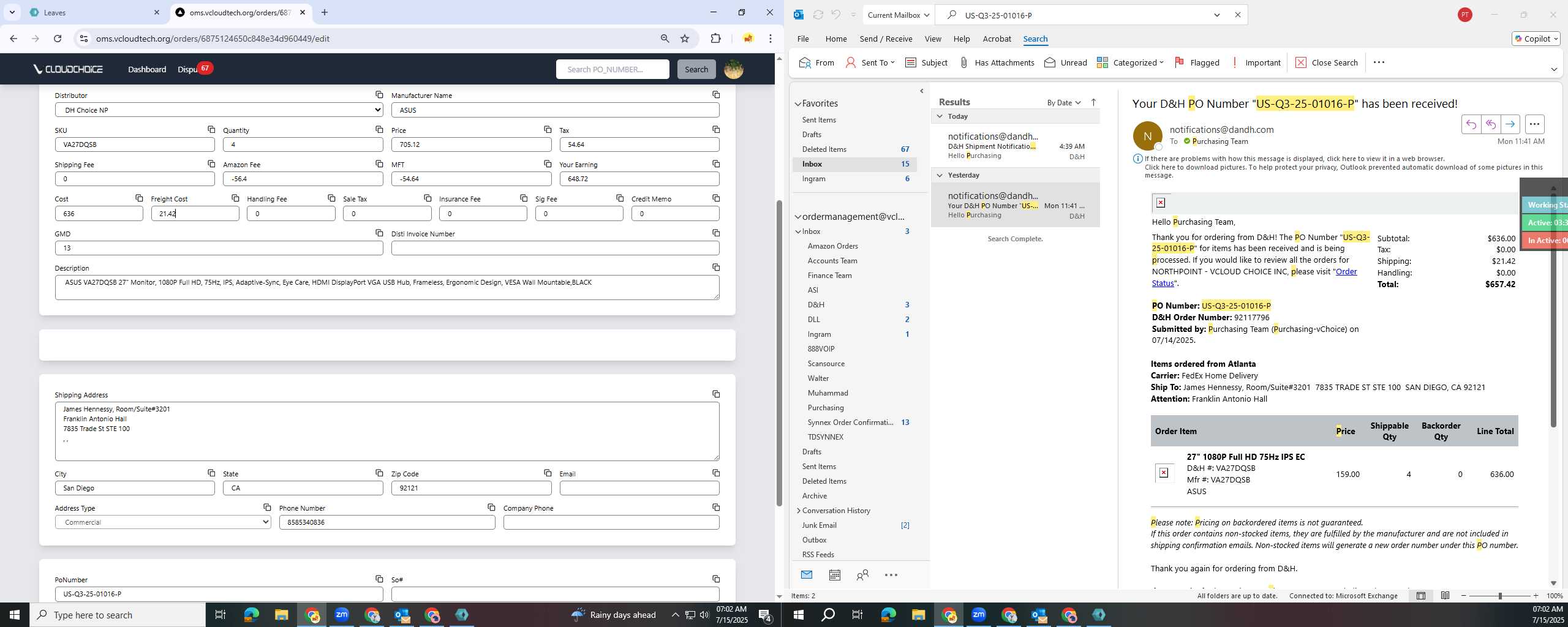
Task: Filter search results by Flagged
Action: [1197, 62]
